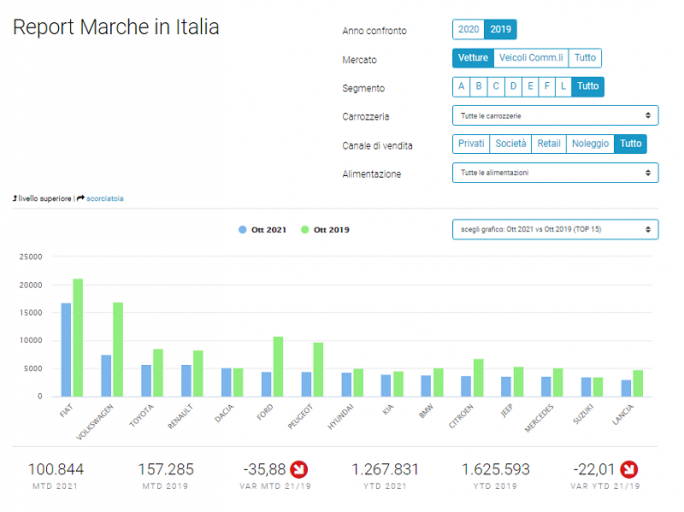The height and width of the screenshot is (512, 684).
Task: Click the BMW axis label
Action: point(426,411)
